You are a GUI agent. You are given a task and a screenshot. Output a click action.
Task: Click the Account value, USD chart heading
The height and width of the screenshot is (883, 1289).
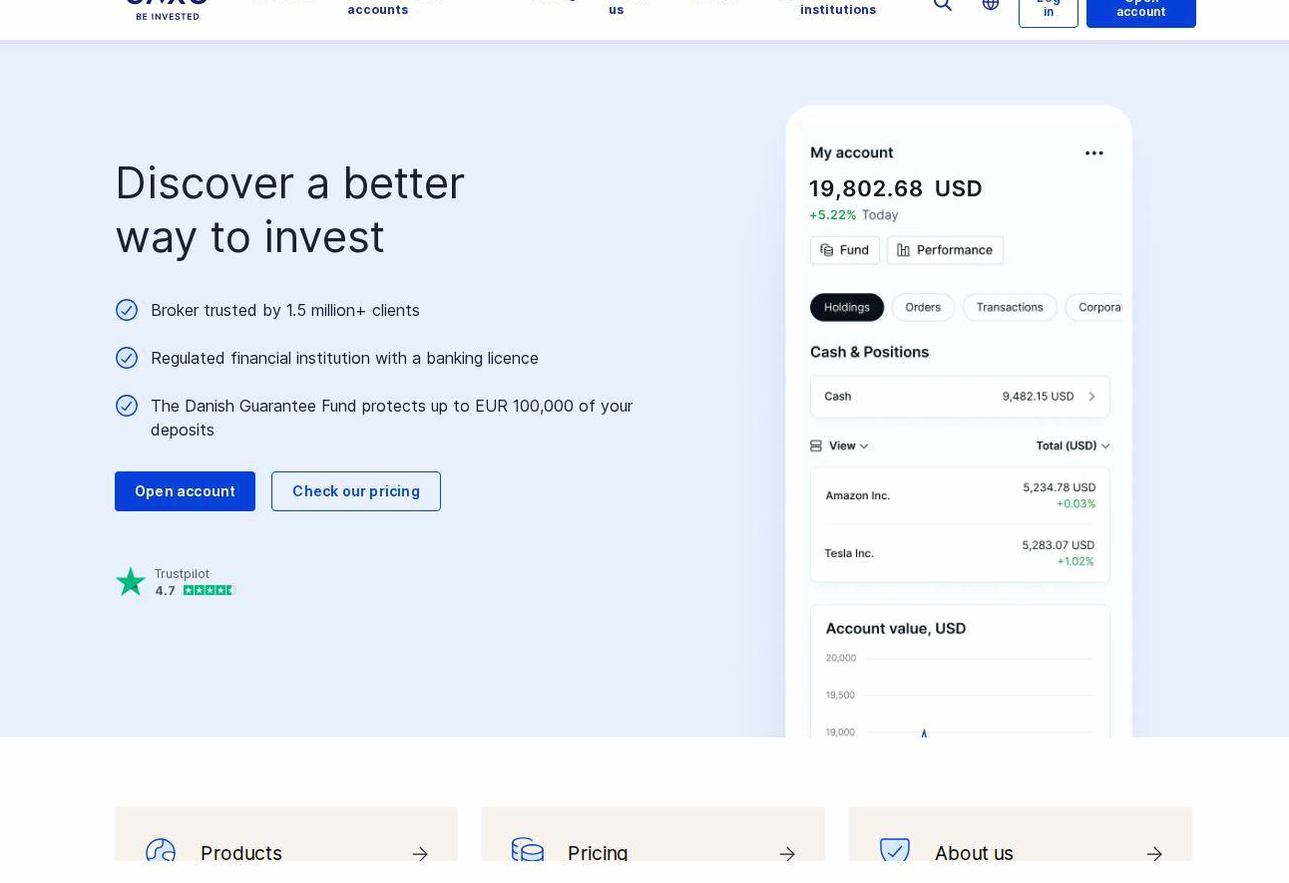896,629
